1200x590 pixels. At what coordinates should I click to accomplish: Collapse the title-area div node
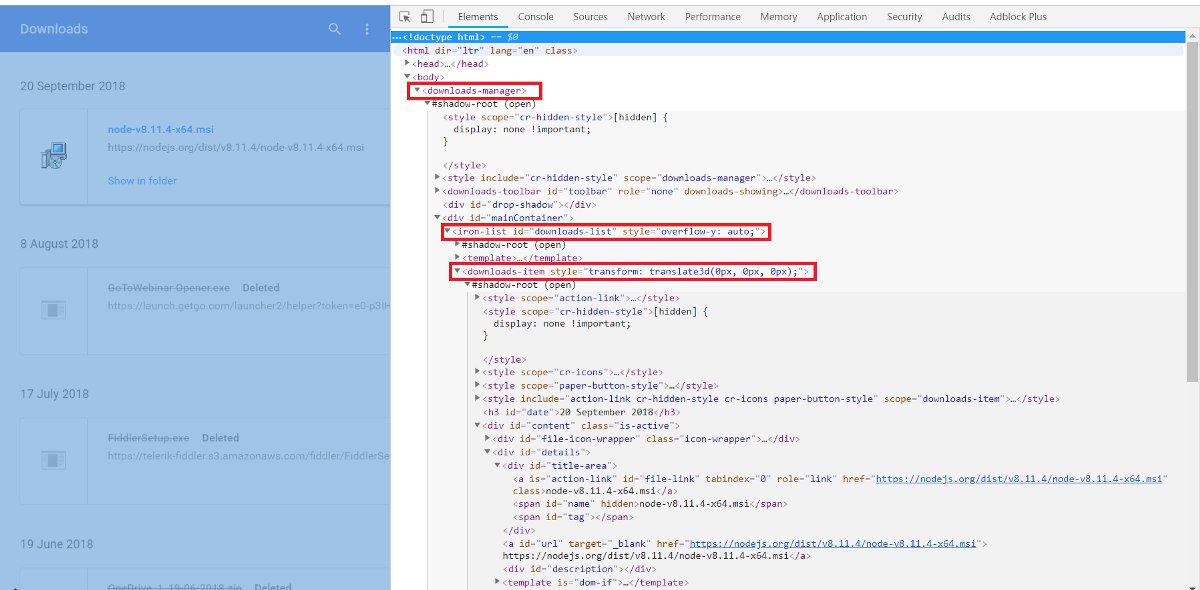click(498, 465)
